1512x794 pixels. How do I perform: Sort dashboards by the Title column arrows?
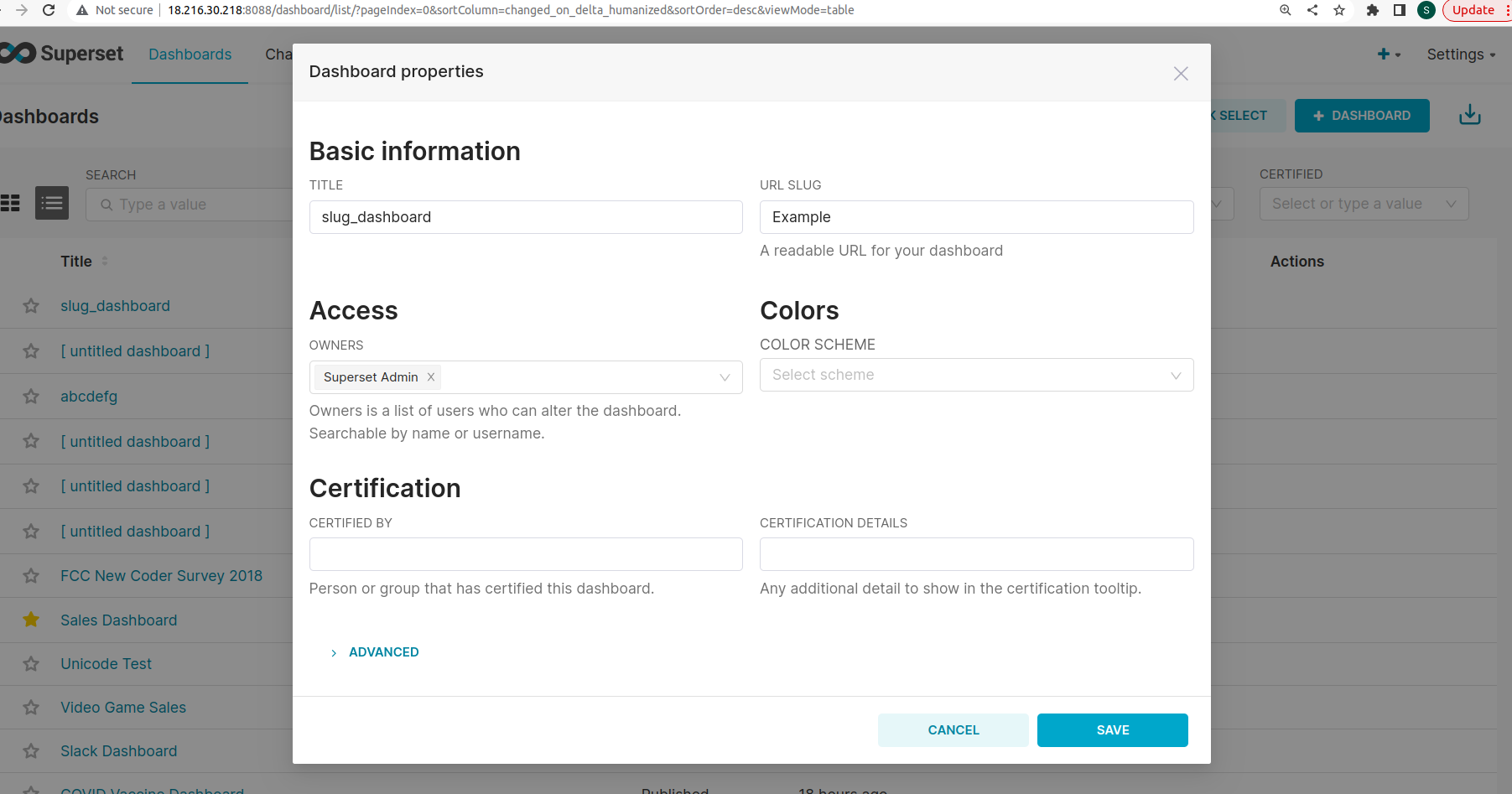pyautogui.click(x=106, y=261)
